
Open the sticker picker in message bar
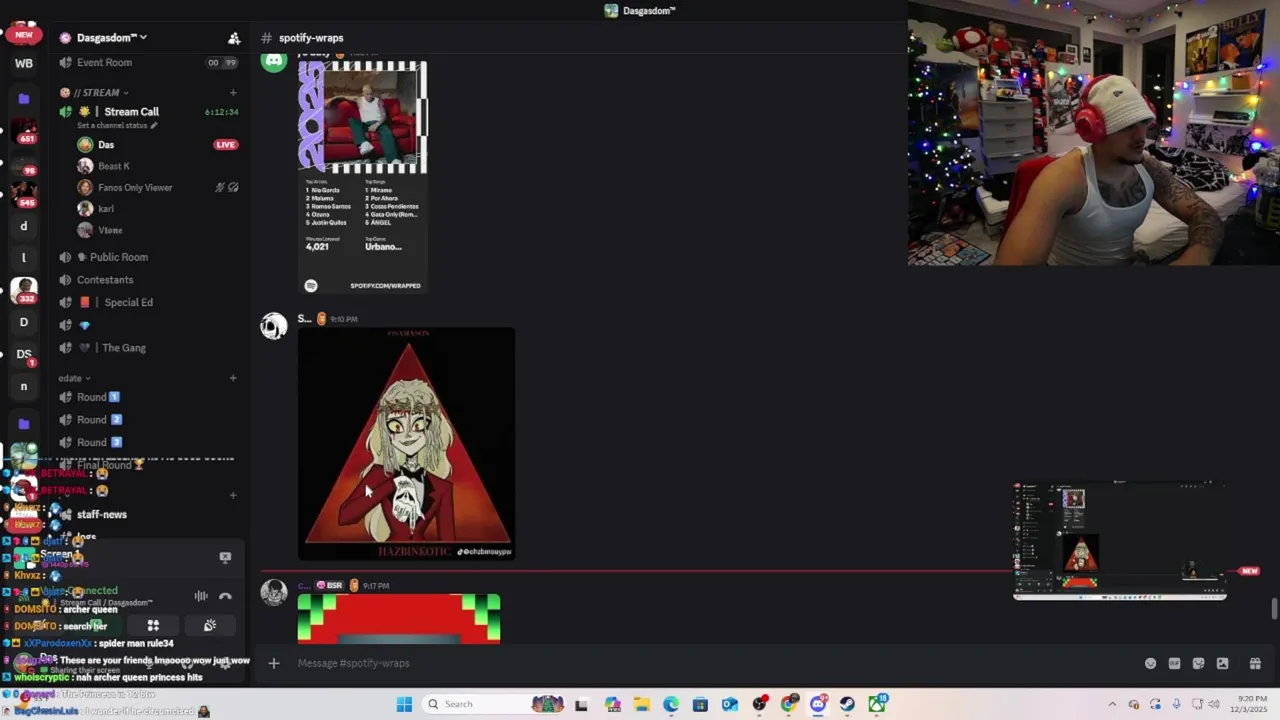tap(1198, 663)
